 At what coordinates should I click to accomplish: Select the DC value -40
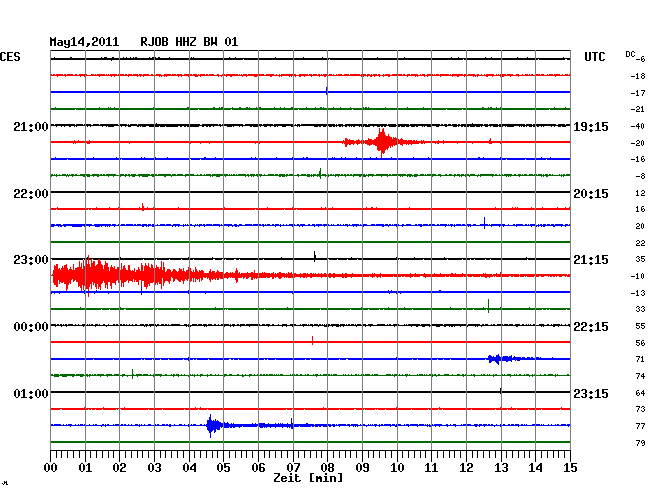click(x=638, y=126)
